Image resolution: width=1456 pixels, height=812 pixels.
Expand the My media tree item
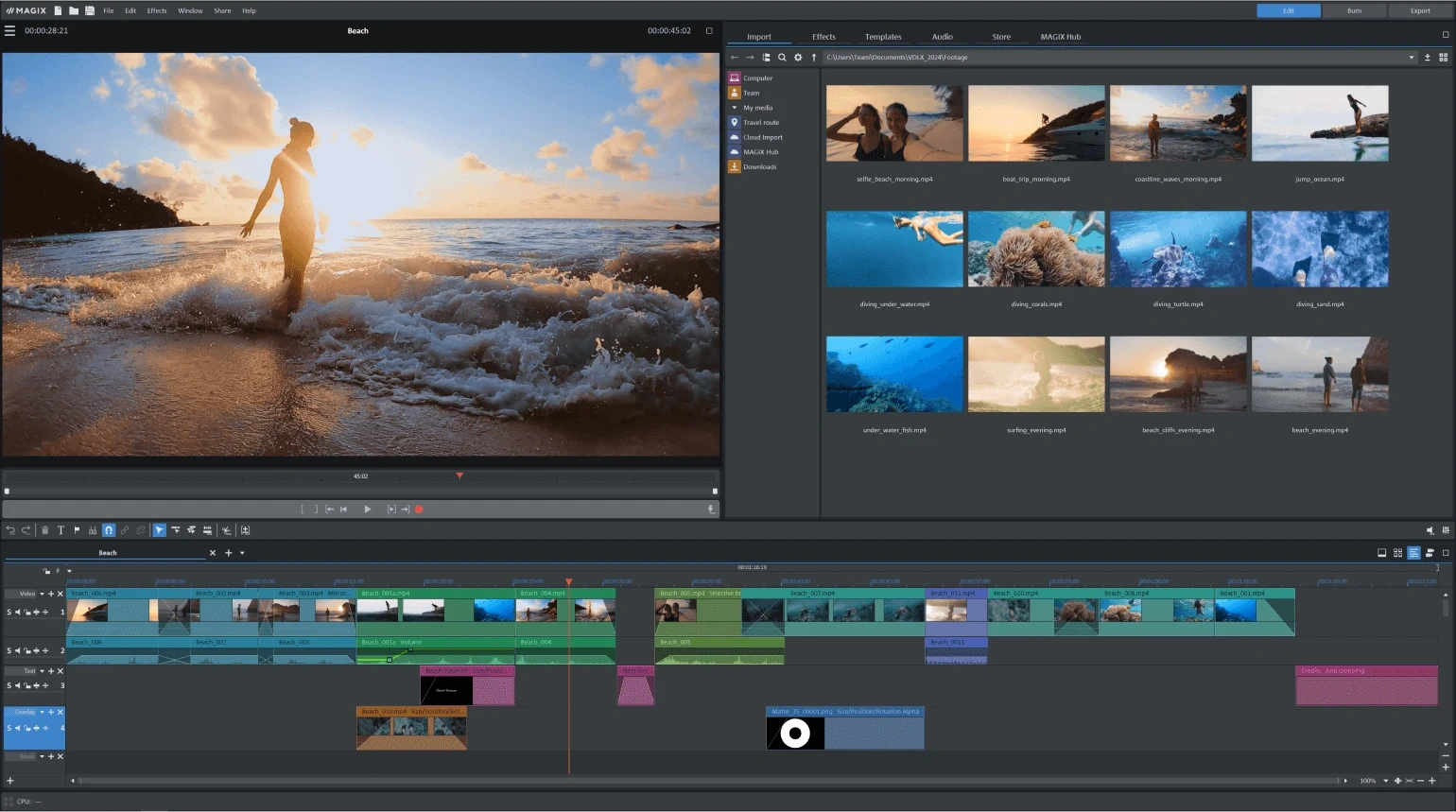point(735,108)
